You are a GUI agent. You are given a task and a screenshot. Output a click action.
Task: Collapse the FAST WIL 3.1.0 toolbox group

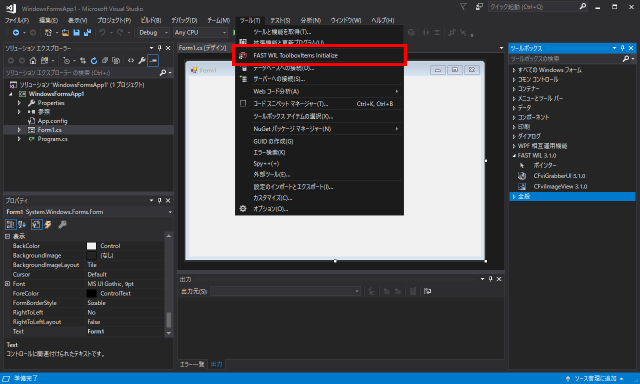[514, 155]
